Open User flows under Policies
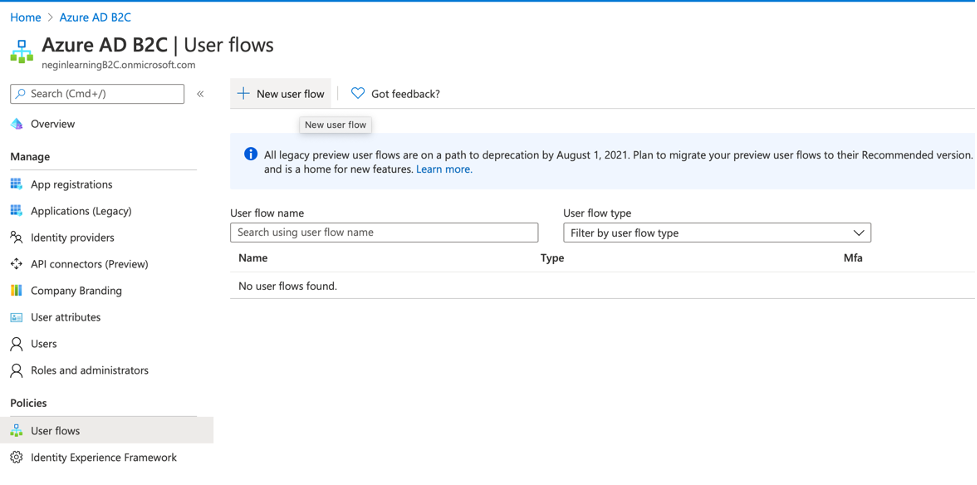977x485 pixels. click(x=55, y=431)
